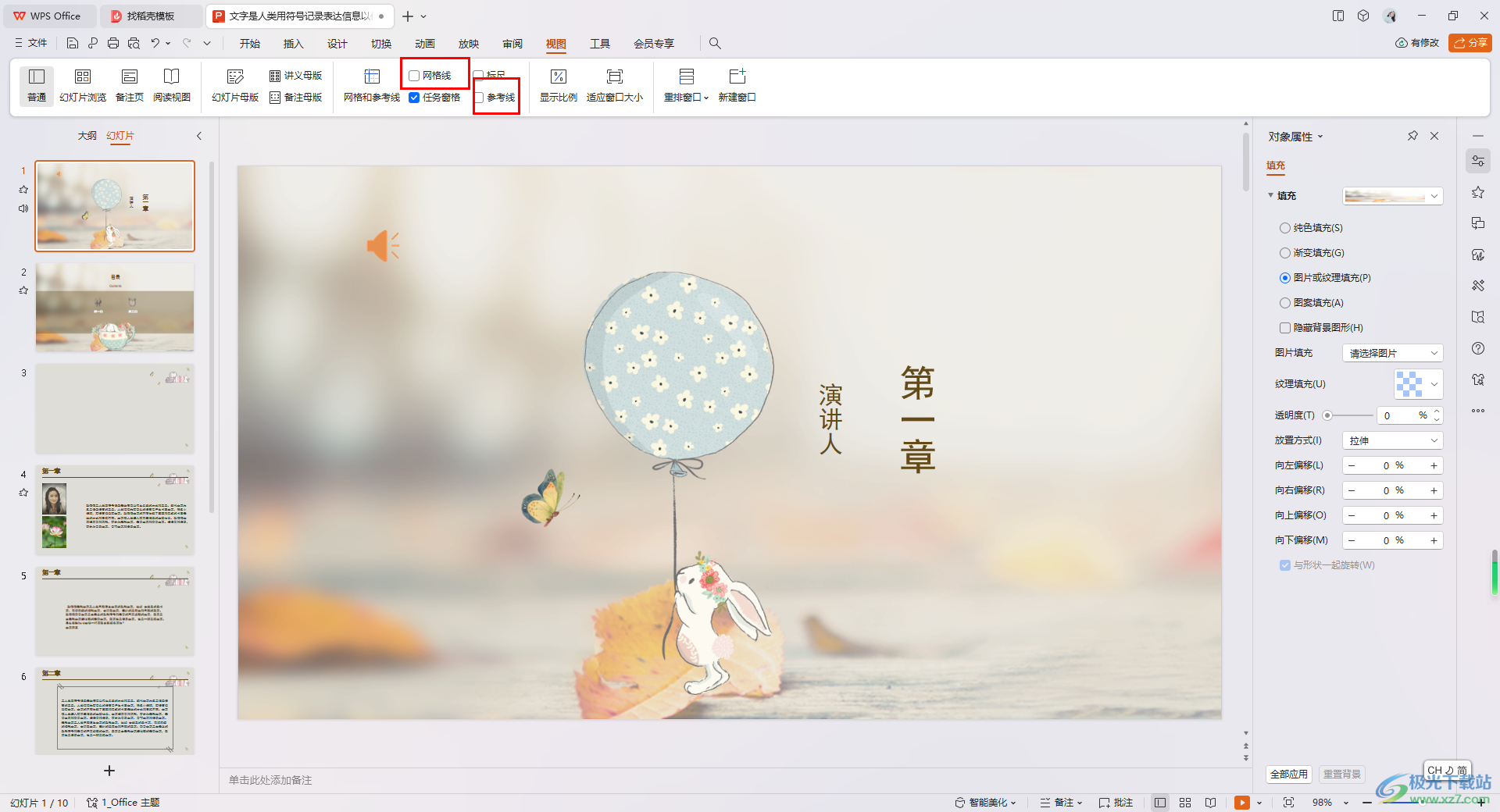Close the Object Properties panel

click(x=1434, y=136)
